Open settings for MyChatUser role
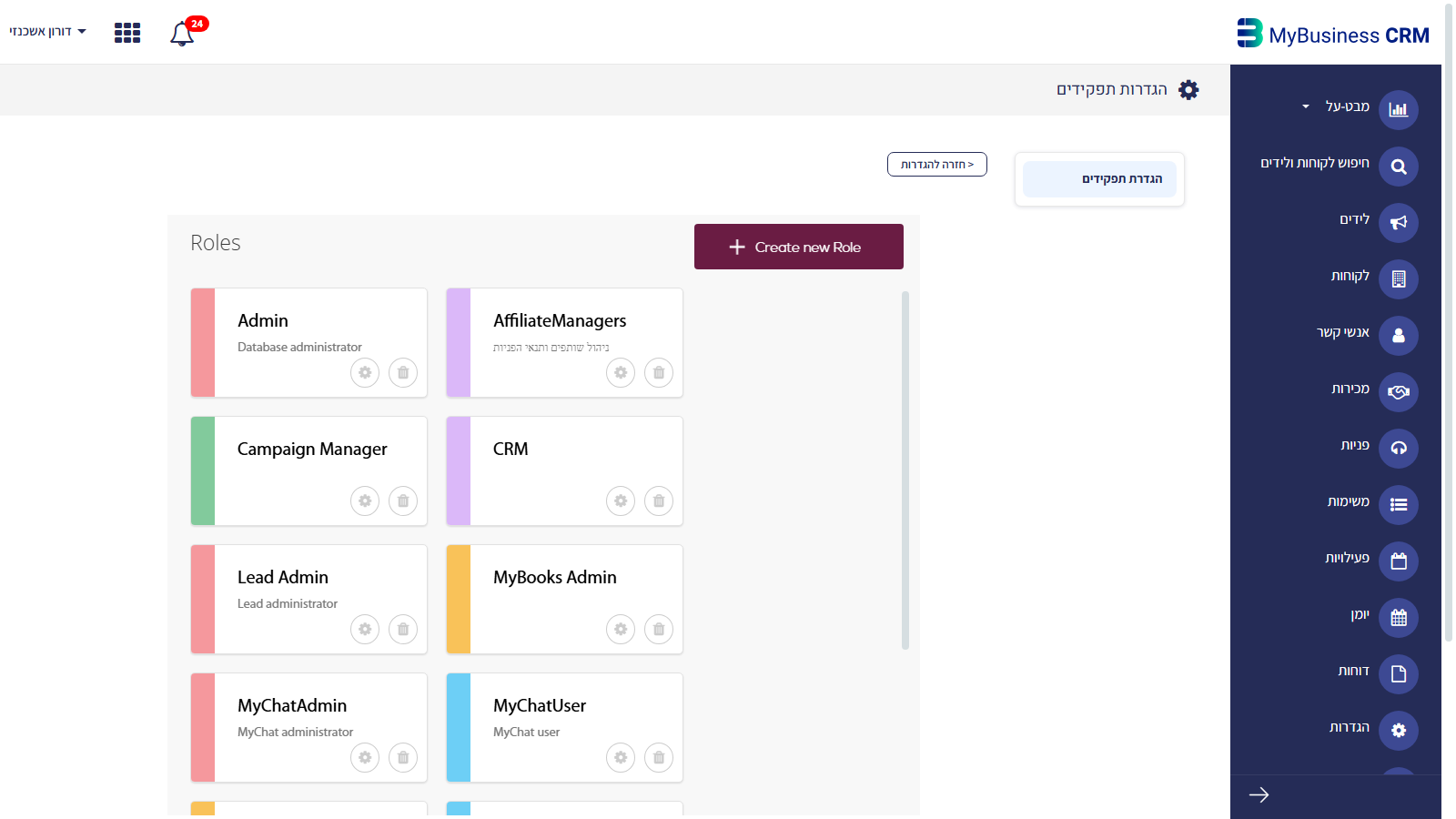This screenshot has height=819, width=1456. point(621,757)
